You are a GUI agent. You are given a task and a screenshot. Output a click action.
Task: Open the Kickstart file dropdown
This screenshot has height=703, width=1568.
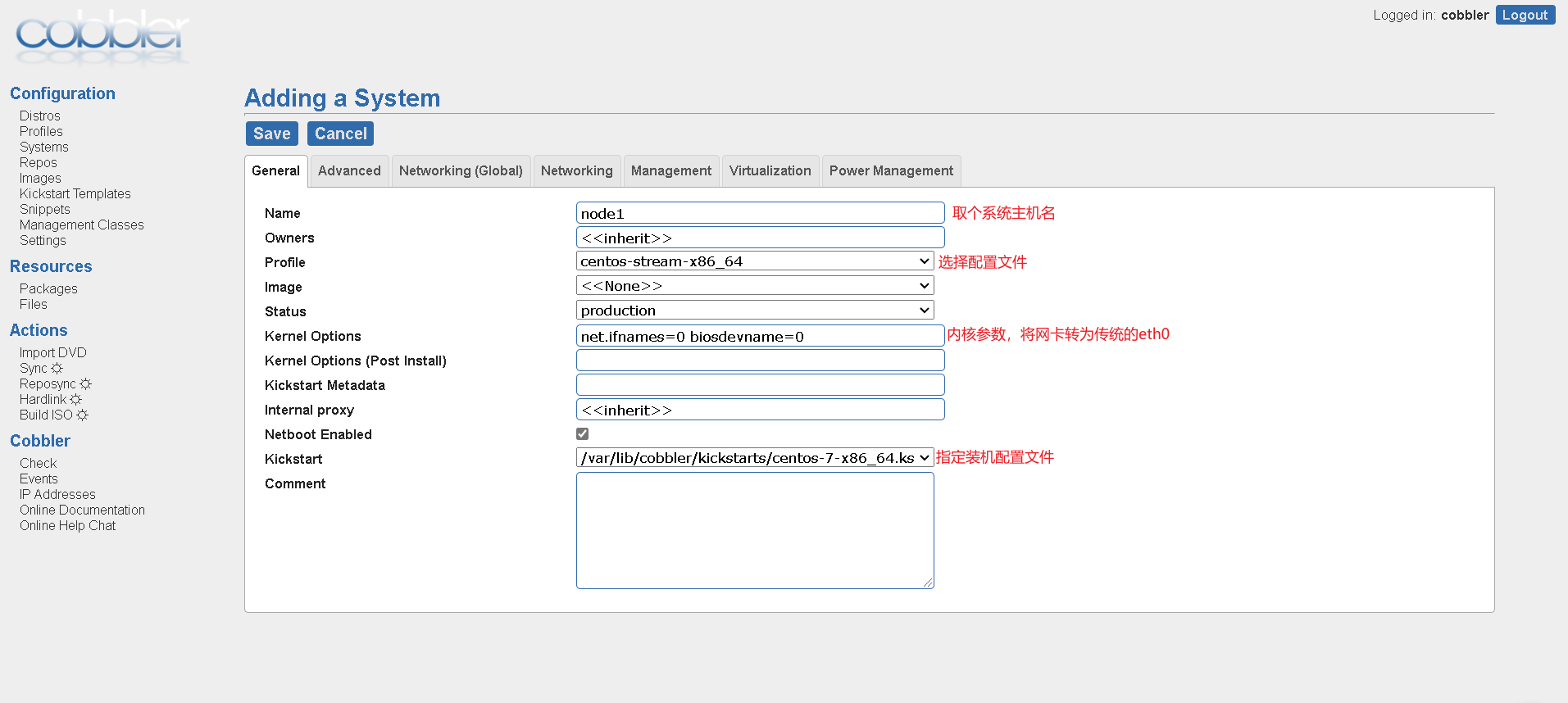(755, 458)
